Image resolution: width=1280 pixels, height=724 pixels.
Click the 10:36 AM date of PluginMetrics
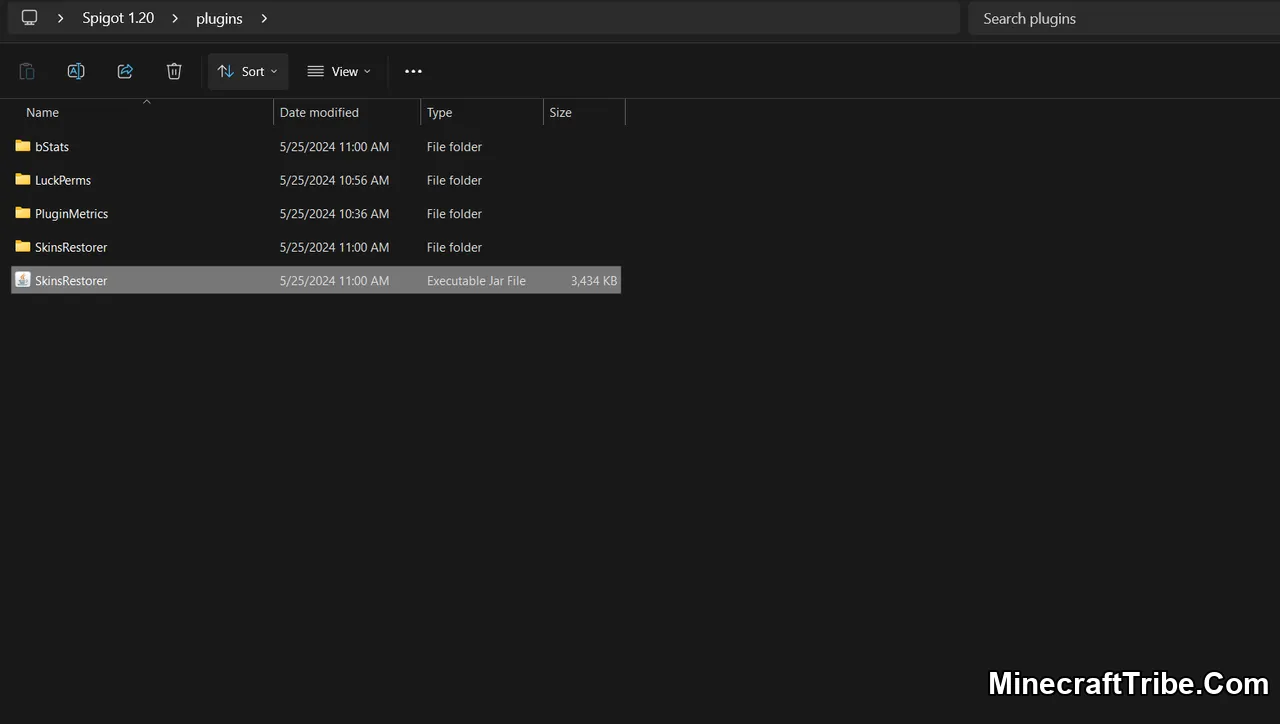click(334, 214)
